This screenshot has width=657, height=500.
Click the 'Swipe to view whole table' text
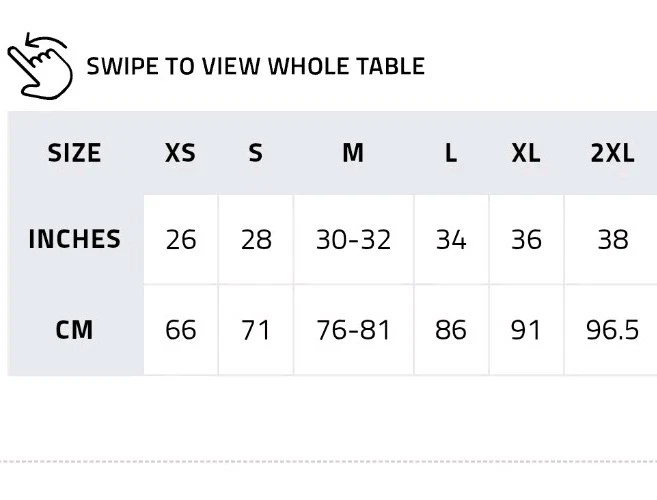click(x=255, y=67)
